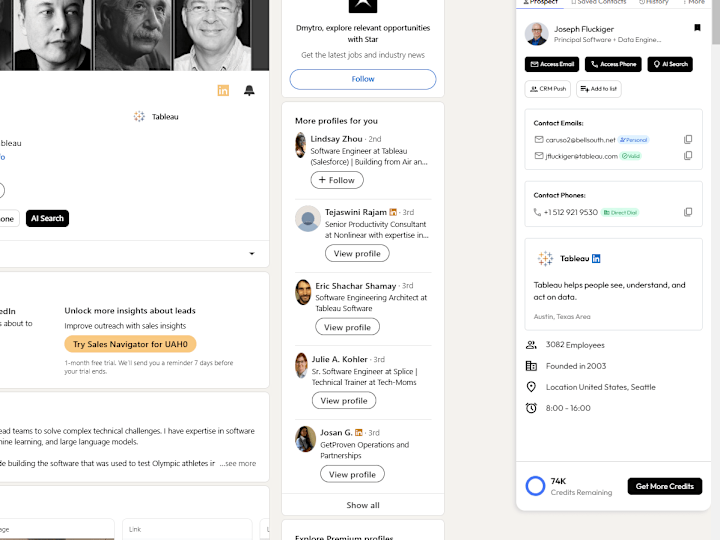Screen dimensions: 720x540
Task: Expand the about text with see more
Action: (x=238, y=464)
